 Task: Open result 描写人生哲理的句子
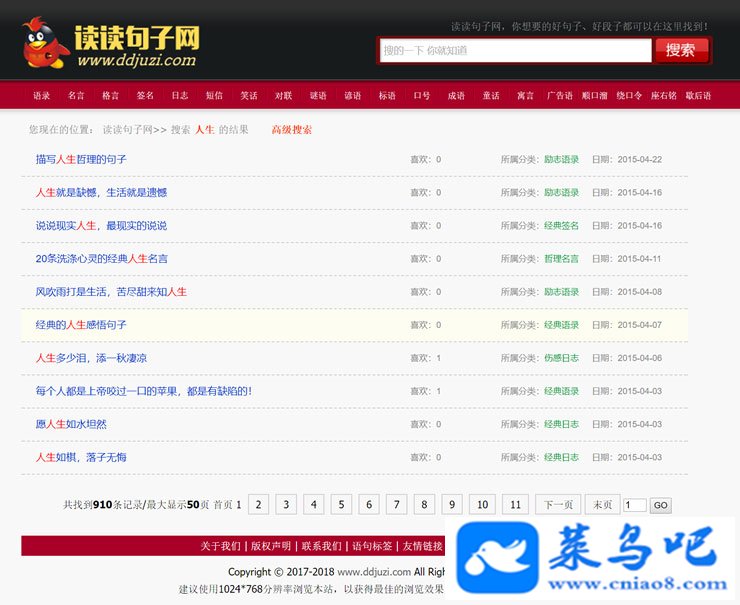click(81, 160)
